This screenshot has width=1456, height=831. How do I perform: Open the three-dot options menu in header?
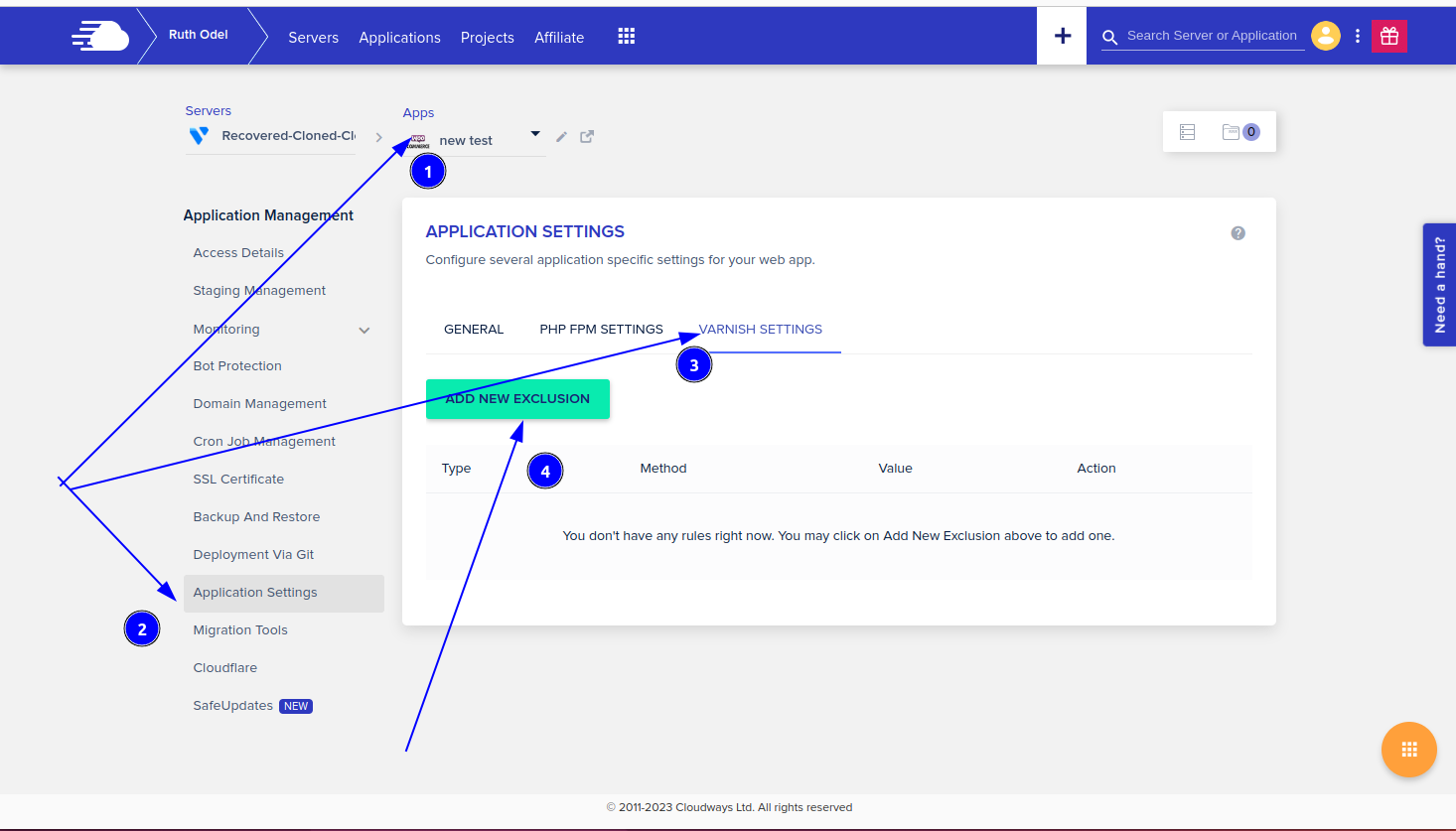coord(1357,37)
